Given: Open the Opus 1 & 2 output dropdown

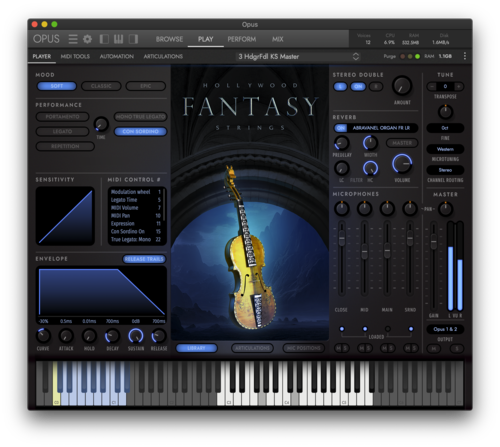Looking at the screenshot, I should 445,329.
